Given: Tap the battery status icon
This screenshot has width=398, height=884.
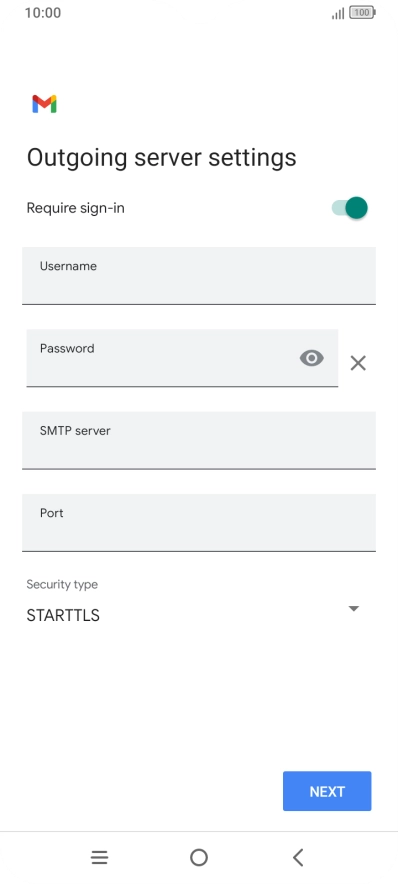Looking at the screenshot, I should click(362, 12).
